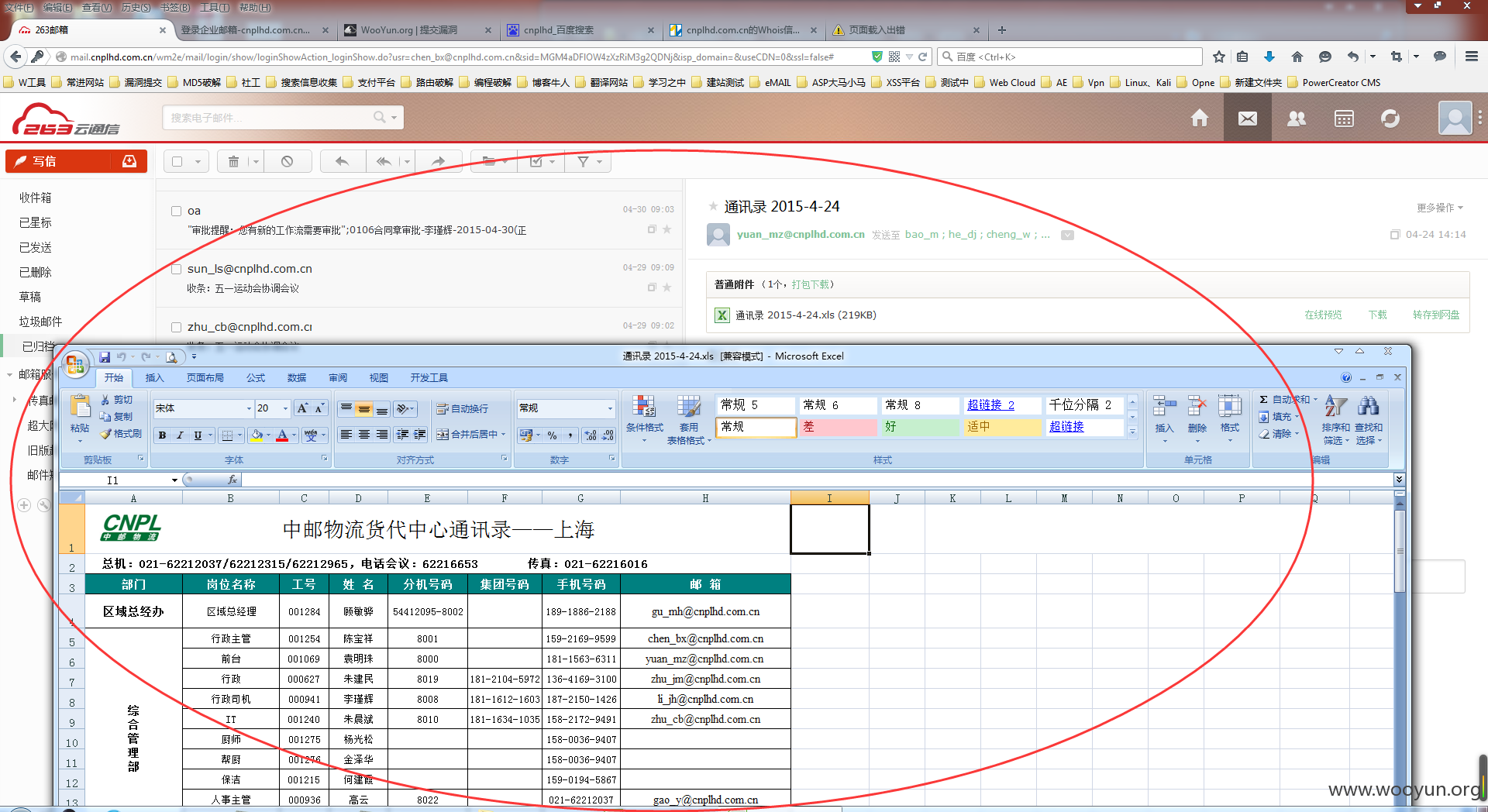Open 263 contacts people icon

click(1296, 118)
